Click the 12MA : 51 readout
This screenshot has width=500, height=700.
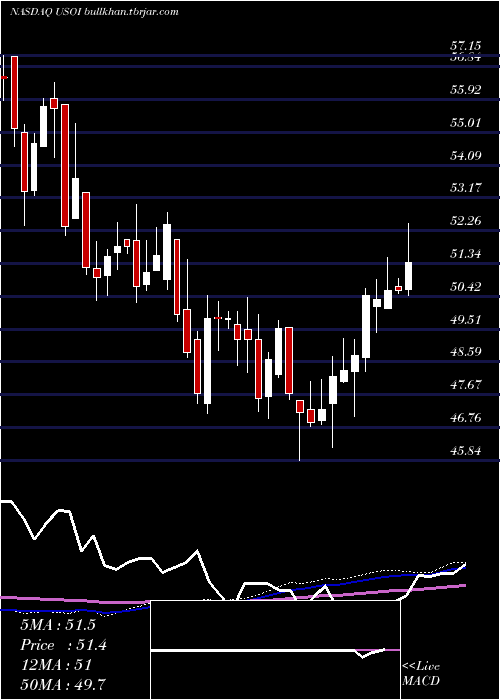coord(56,665)
